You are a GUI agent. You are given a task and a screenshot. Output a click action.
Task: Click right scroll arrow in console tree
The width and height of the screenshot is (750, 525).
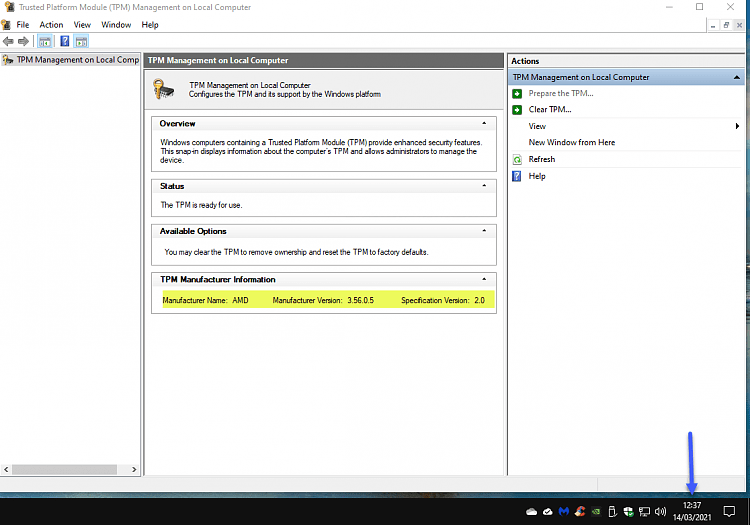134,470
